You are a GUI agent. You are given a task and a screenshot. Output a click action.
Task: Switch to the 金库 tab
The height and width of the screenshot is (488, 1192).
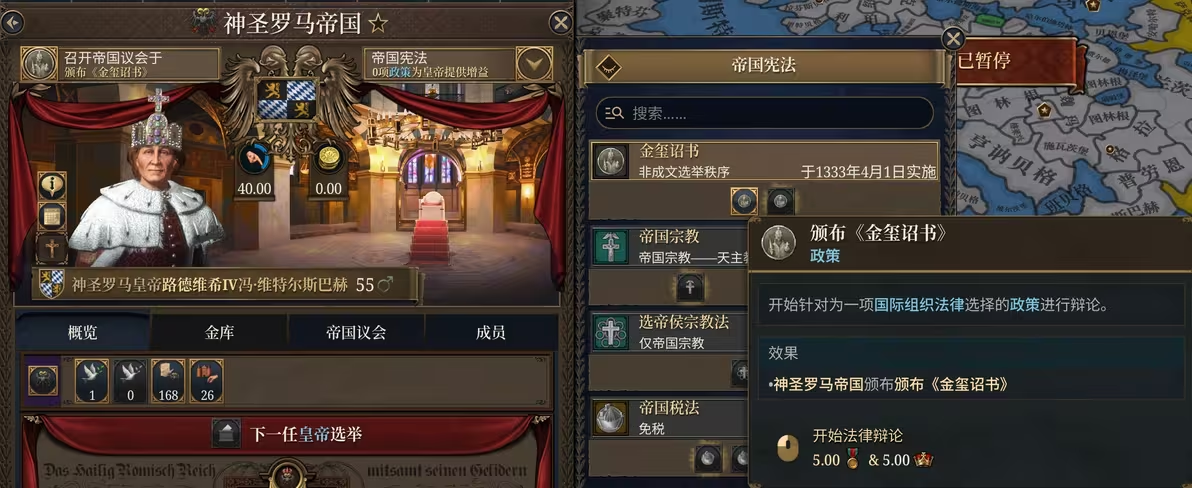[x=219, y=332]
